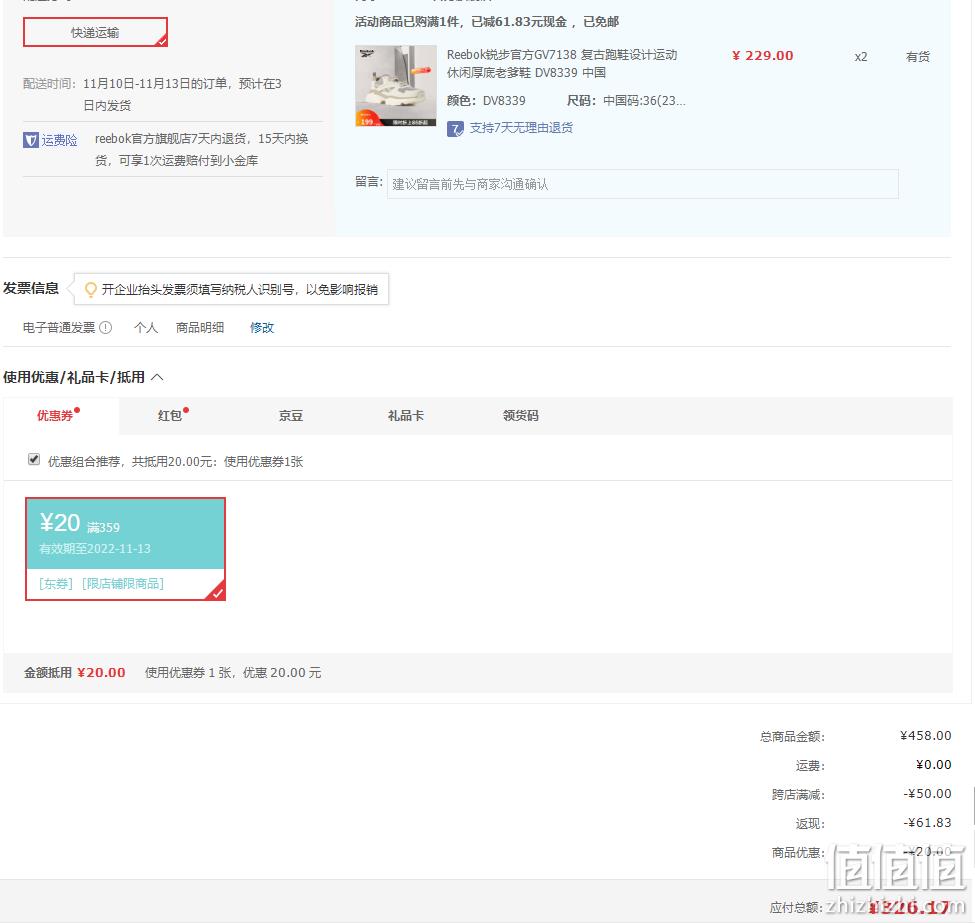The image size is (975, 923).
Task: Click the 总商品金额 value ¥458.00
Action: (925, 736)
